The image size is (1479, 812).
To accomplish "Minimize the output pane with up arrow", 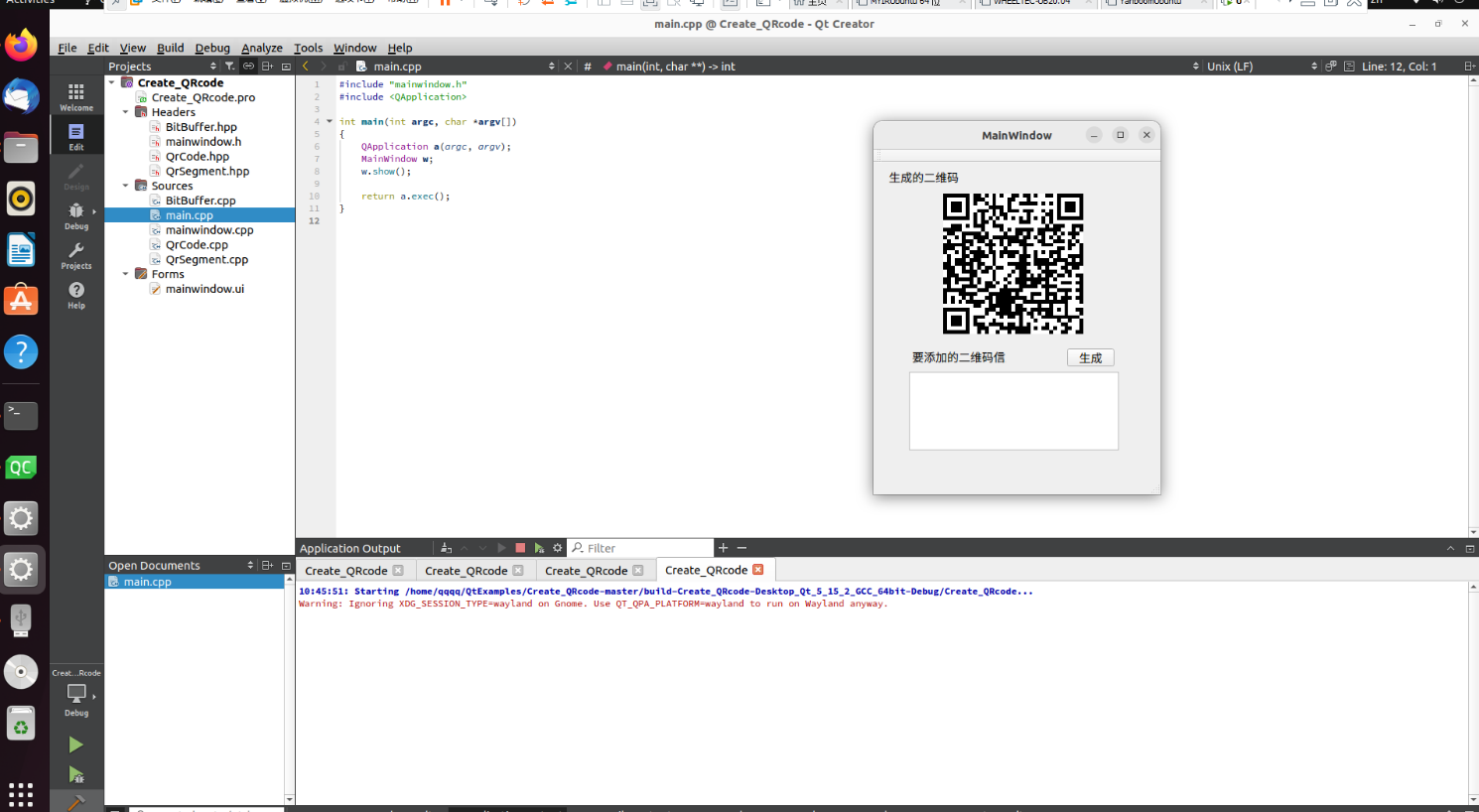I will pos(1450,548).
